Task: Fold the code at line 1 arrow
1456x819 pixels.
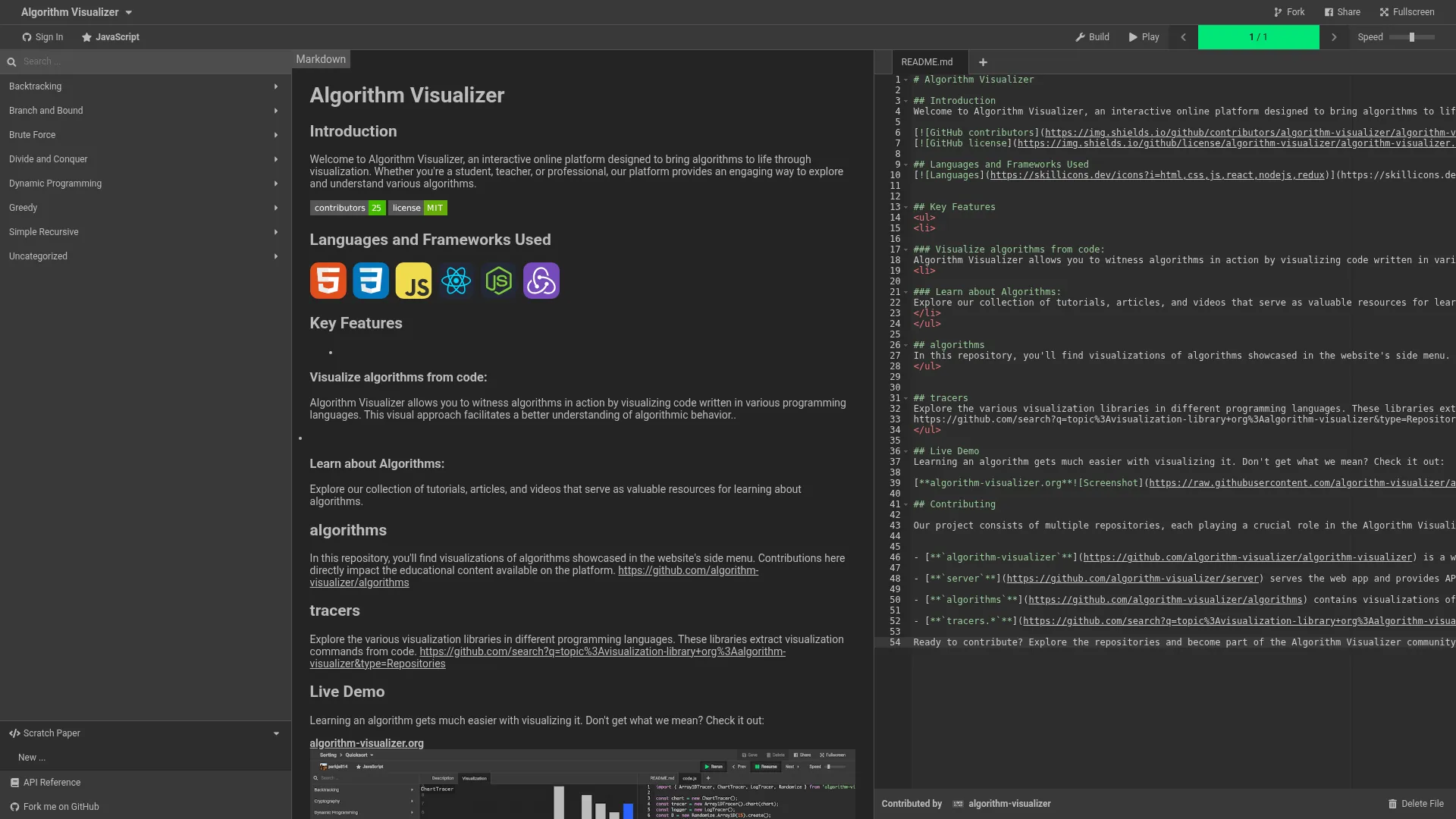Action: point(905,80)
